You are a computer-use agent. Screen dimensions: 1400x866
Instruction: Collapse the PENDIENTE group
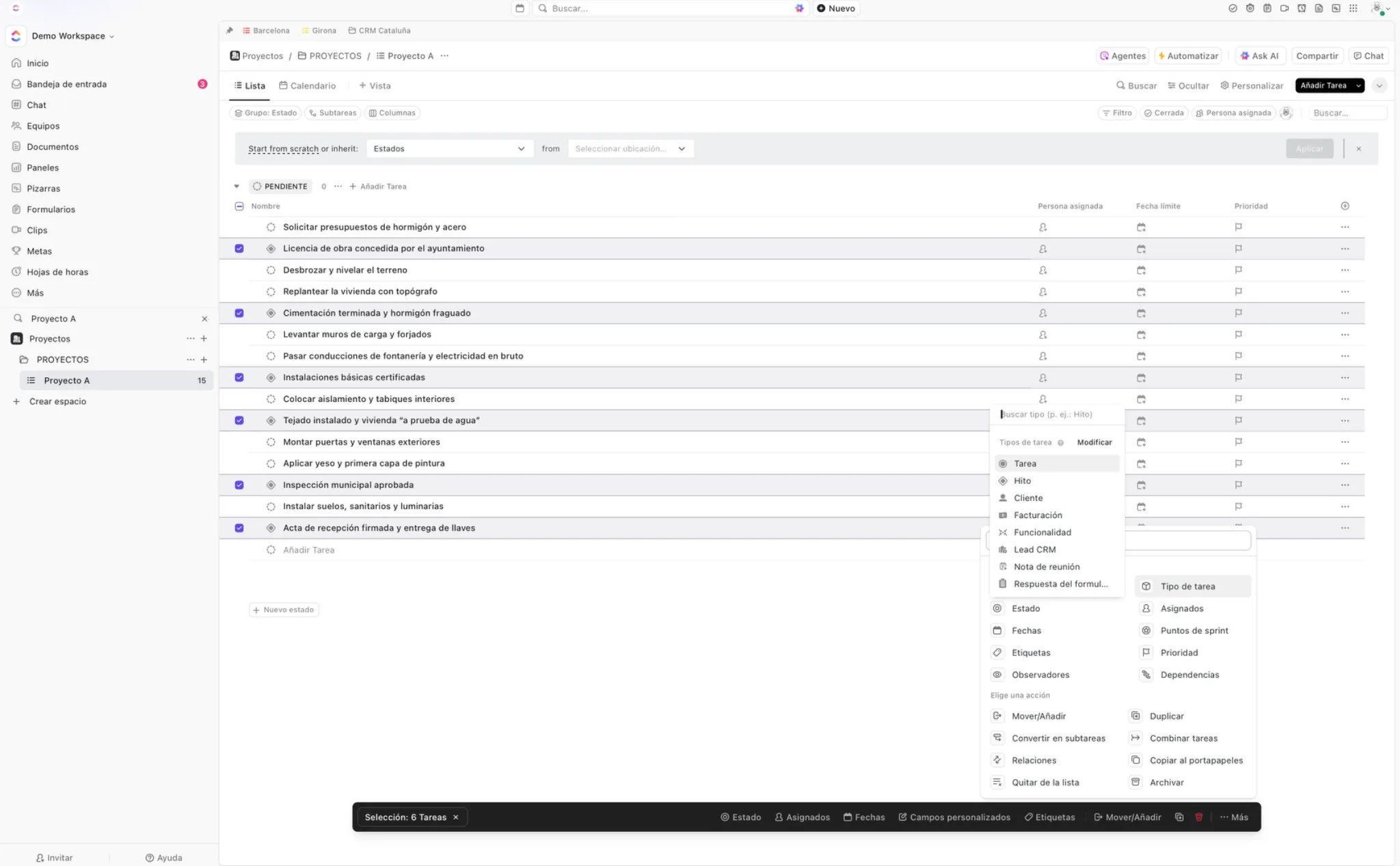[x=237, y=187]
